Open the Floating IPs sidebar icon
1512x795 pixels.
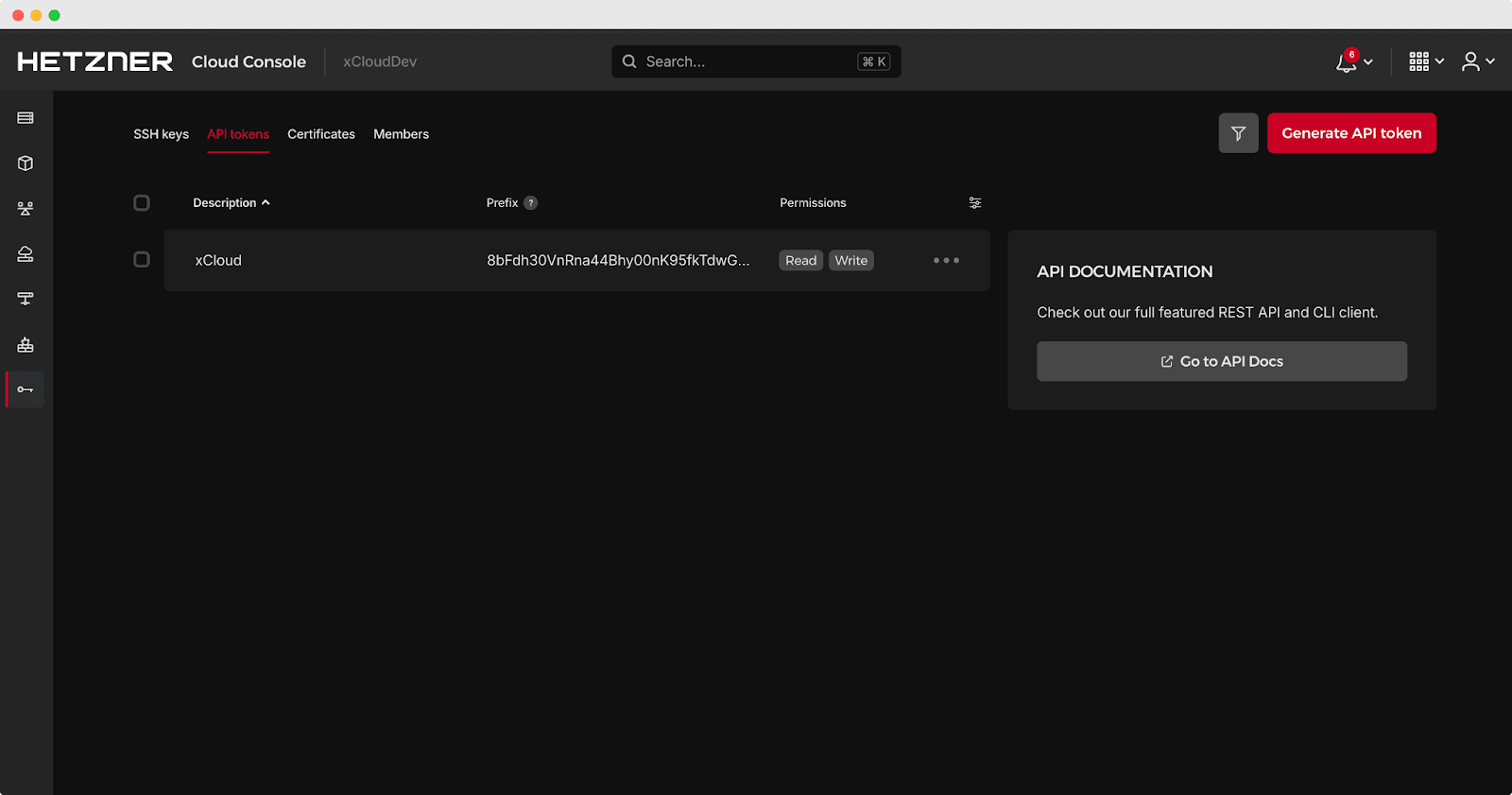tap(26, 254)
